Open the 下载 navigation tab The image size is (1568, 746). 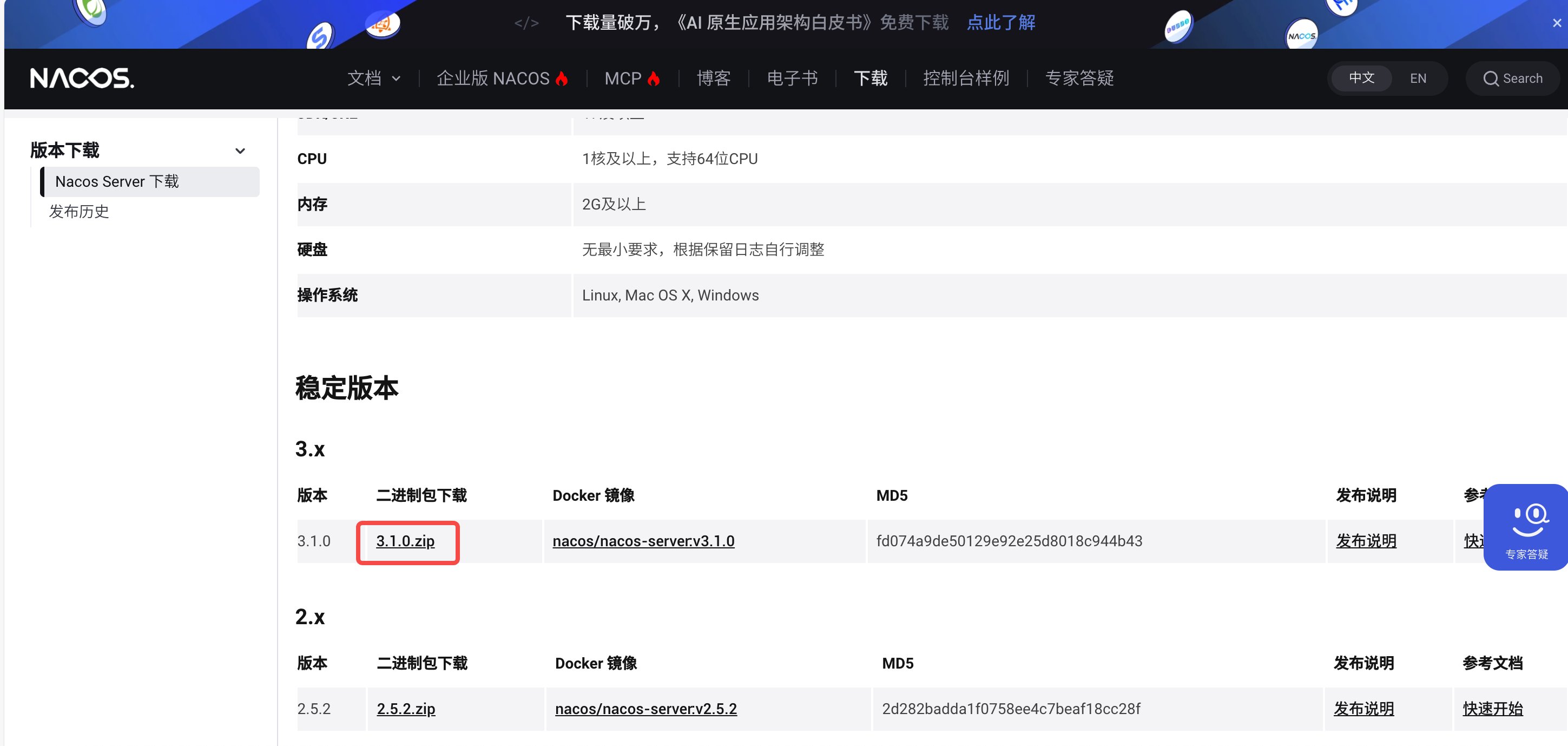(x=871, y=78)
